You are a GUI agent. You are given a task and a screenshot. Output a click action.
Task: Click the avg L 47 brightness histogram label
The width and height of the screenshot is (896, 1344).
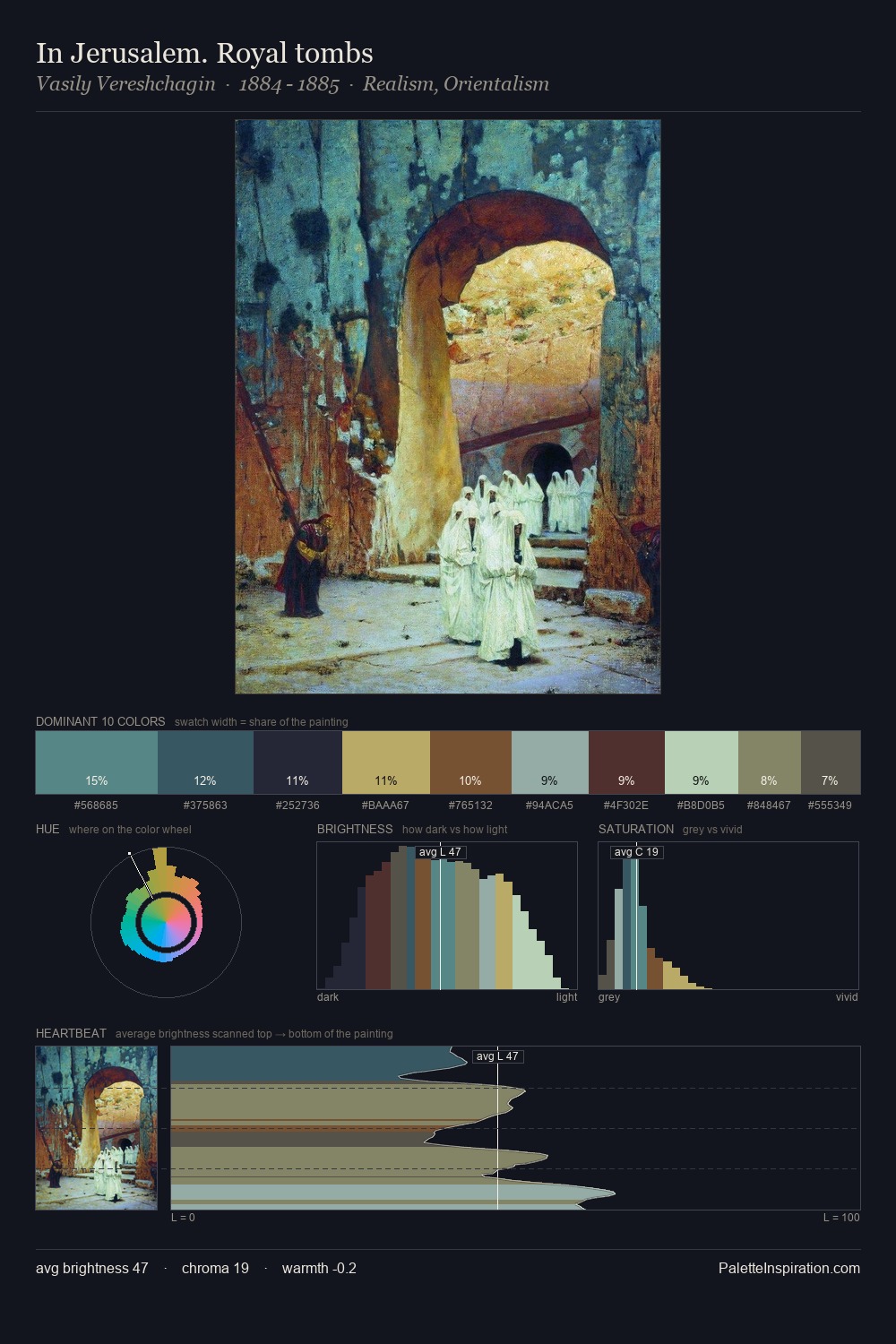click(x=440, y=852)
